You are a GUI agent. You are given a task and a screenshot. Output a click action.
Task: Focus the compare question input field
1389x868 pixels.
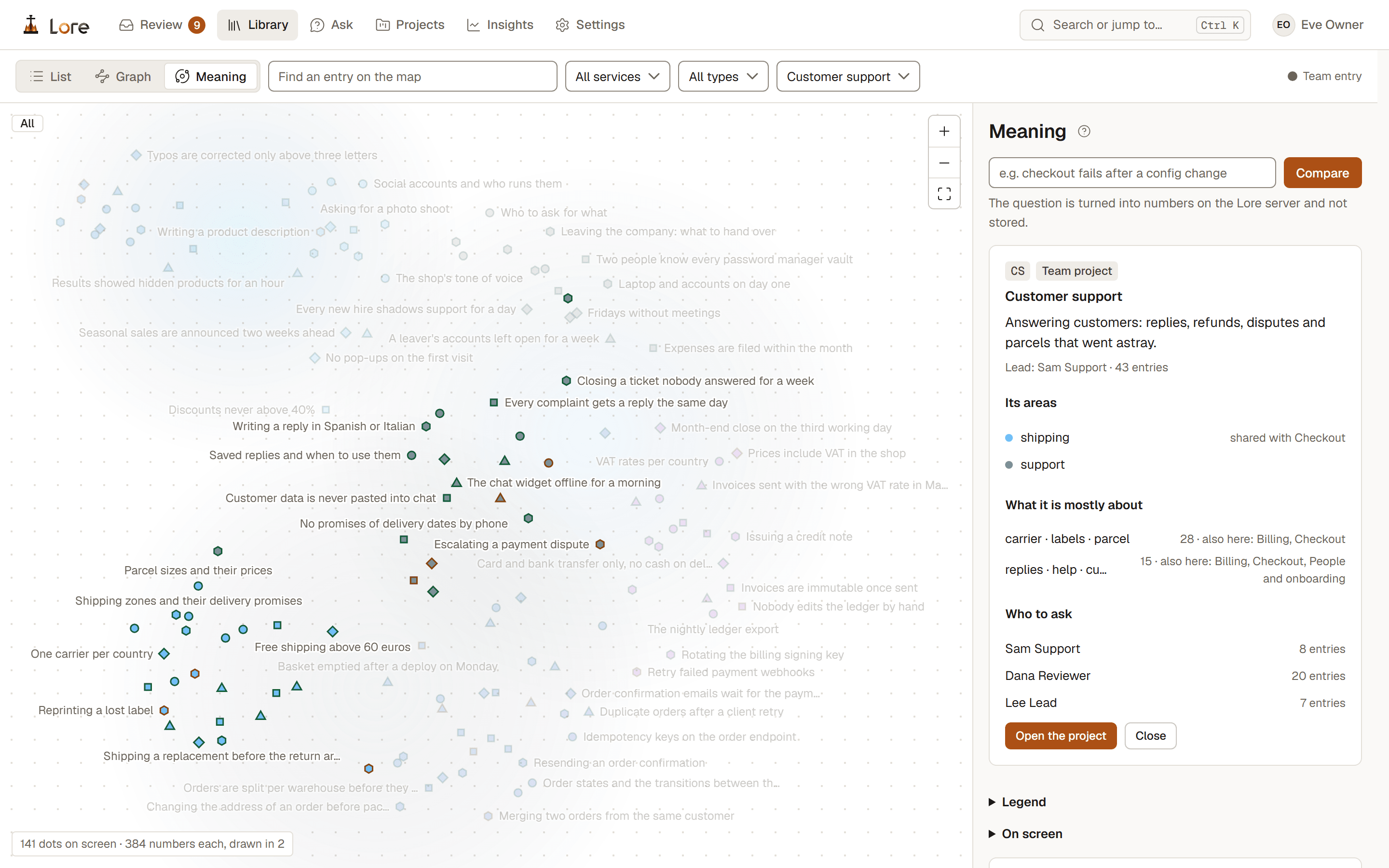click(x=1132, y=173)
